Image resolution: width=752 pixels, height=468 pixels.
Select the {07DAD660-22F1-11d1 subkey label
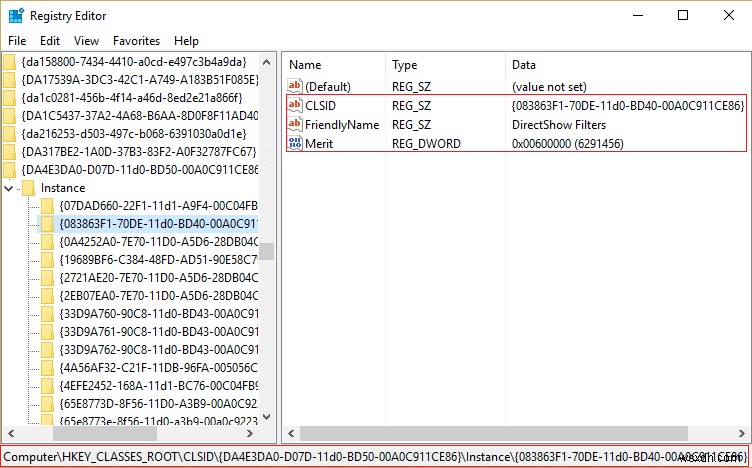158,206
